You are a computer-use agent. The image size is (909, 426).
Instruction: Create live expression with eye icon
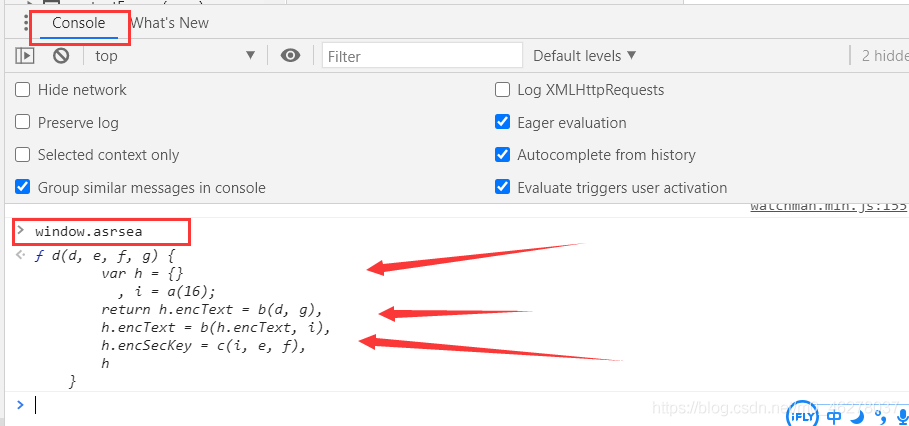(x=290, y=56)
